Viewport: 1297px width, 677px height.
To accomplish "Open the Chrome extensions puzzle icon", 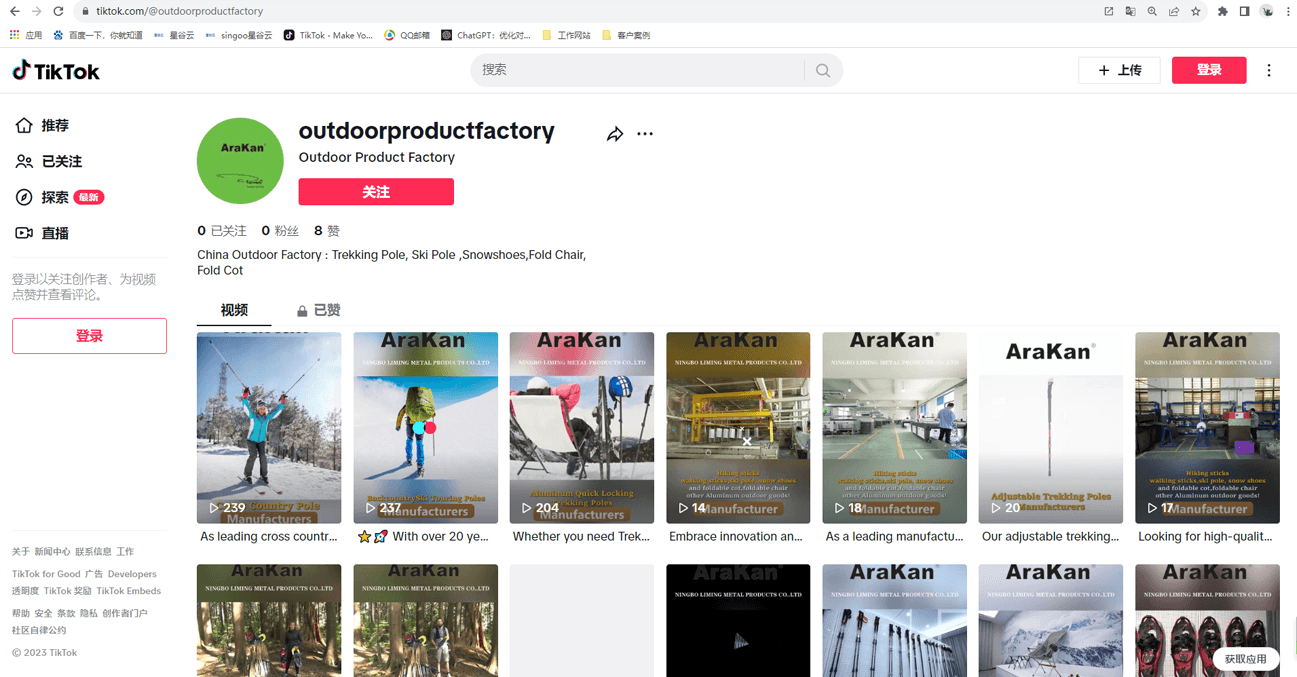I will 1223,11.
